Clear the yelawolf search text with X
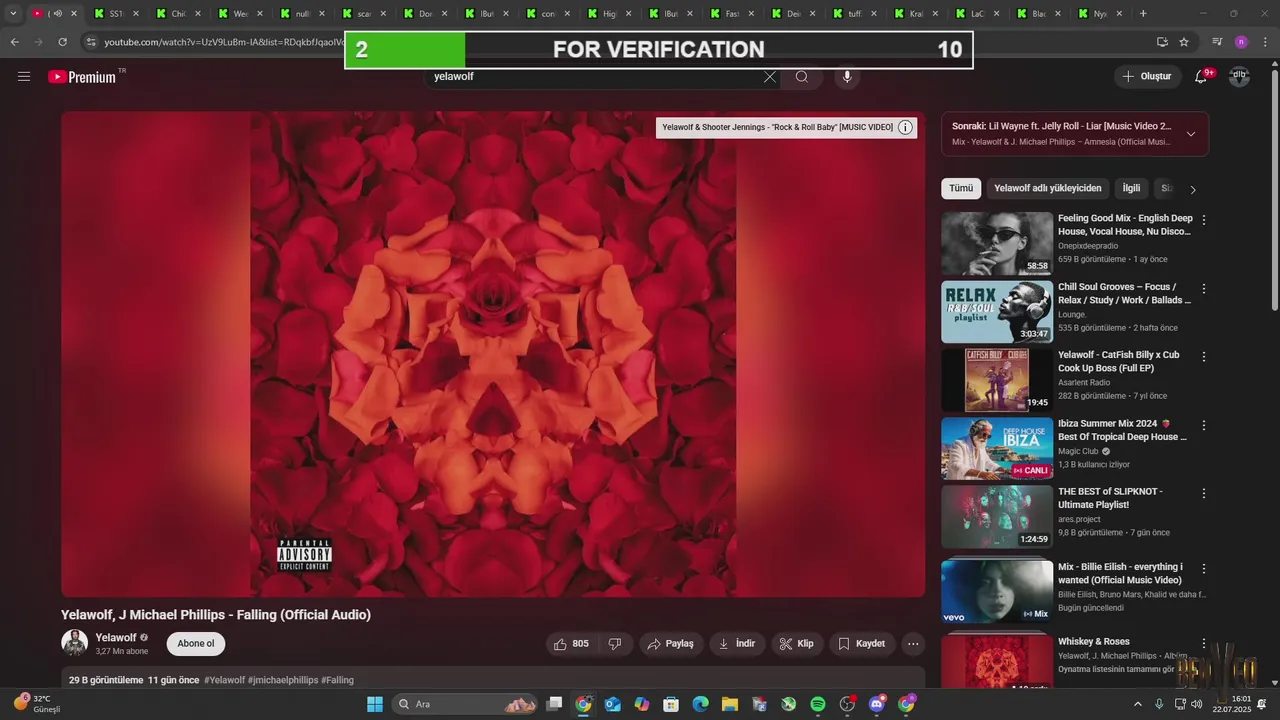The width and height of the screenshot is (1280, 720). [x=770, y=77]
